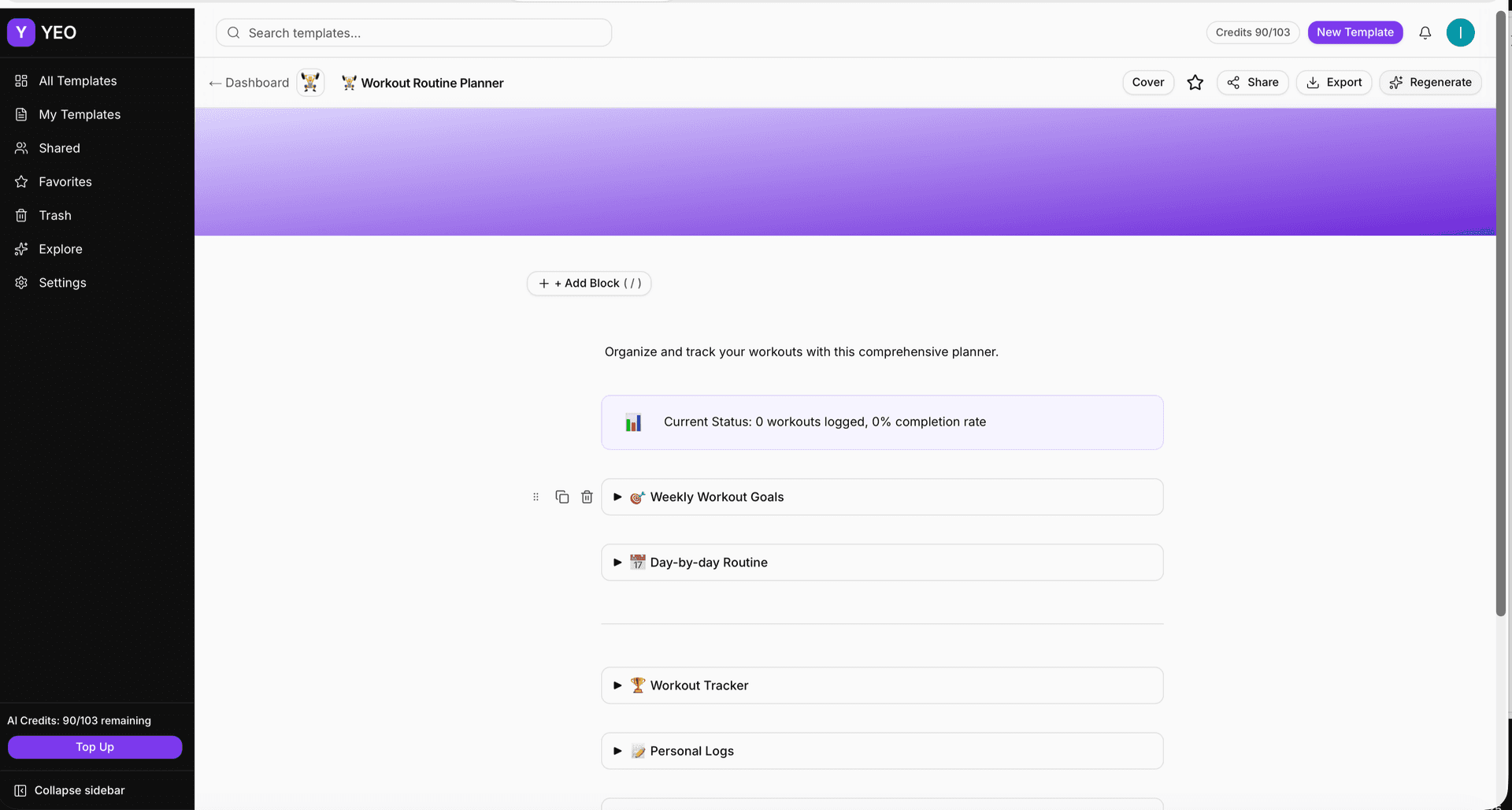The height and width of the screenshot is (810, 1512).
Task: Expand Day-by-day Routine section
Action: pos(617,563)
